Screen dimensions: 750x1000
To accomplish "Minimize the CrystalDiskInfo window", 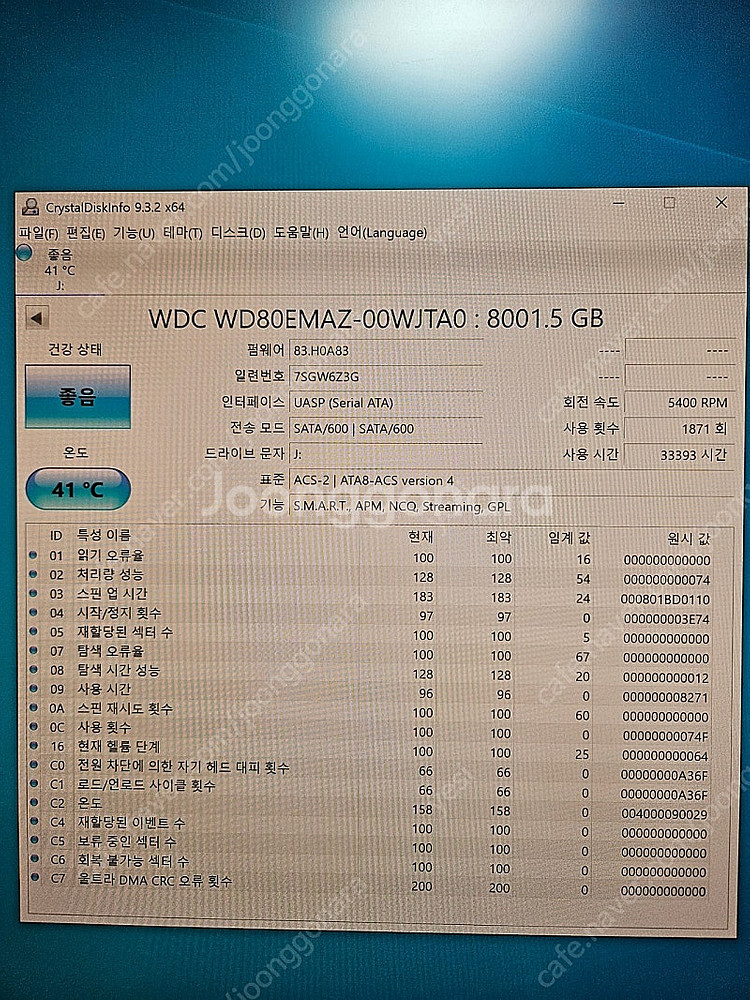I will click(x=619, y=203).
